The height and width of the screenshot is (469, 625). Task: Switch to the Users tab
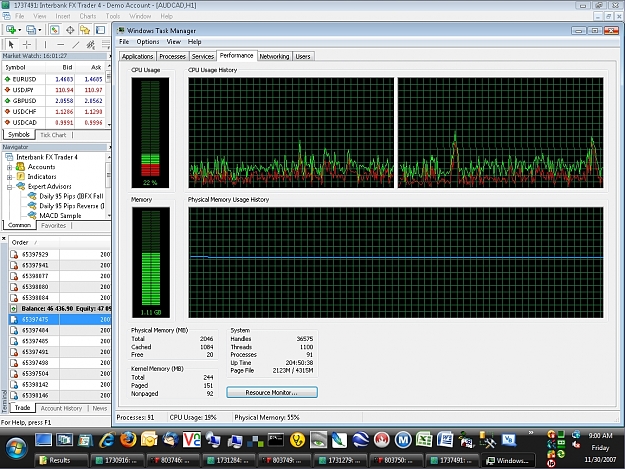click(303, 57)
